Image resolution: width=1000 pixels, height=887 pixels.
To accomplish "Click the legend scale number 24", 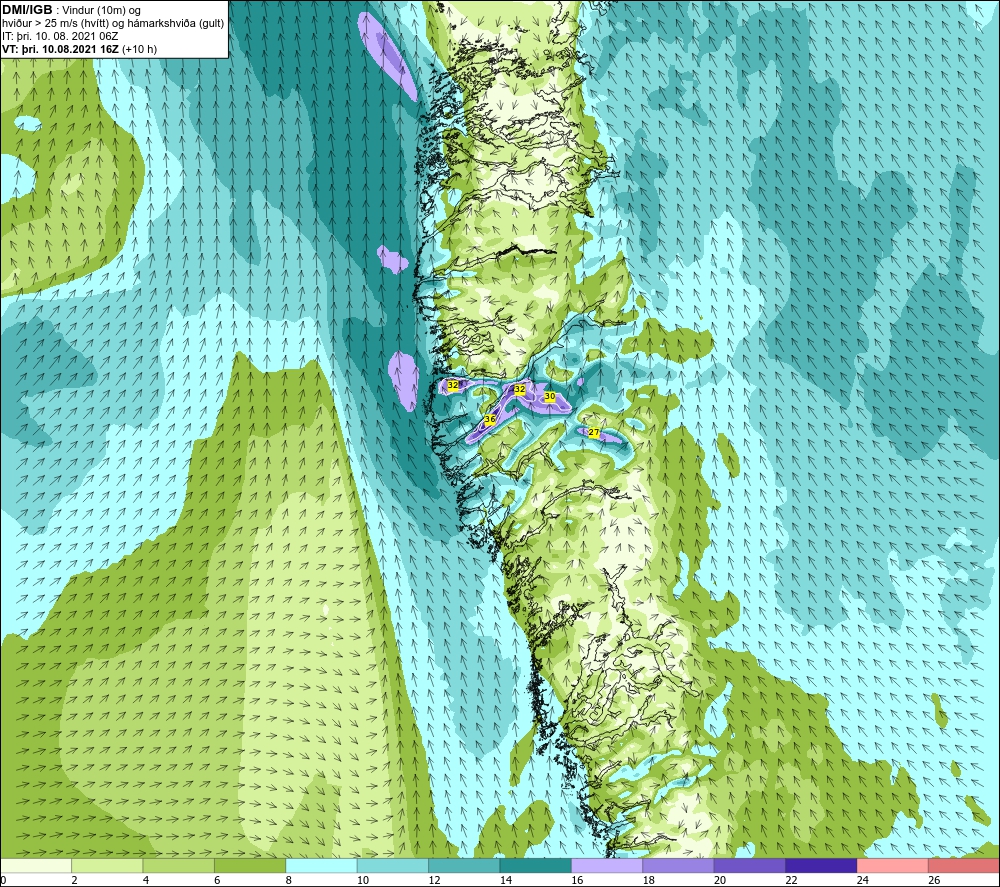I will tap(863, 880).
